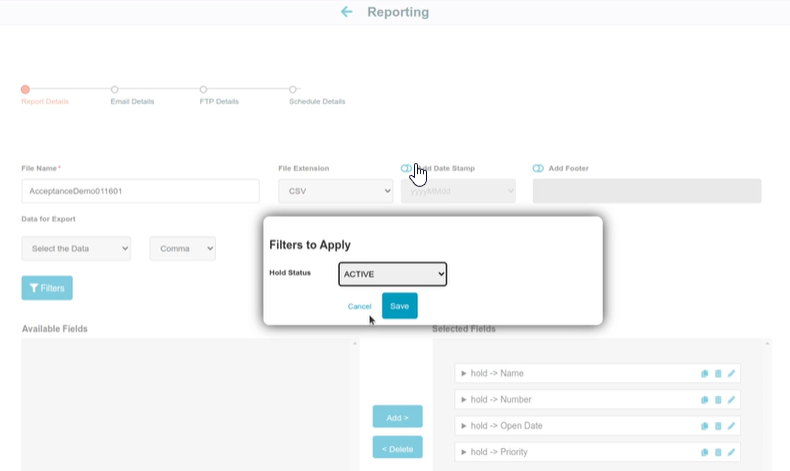Copy the hold -> Name field
Image resolution: width=790 pixels, height=471 pixels.
tap(704, 373)
